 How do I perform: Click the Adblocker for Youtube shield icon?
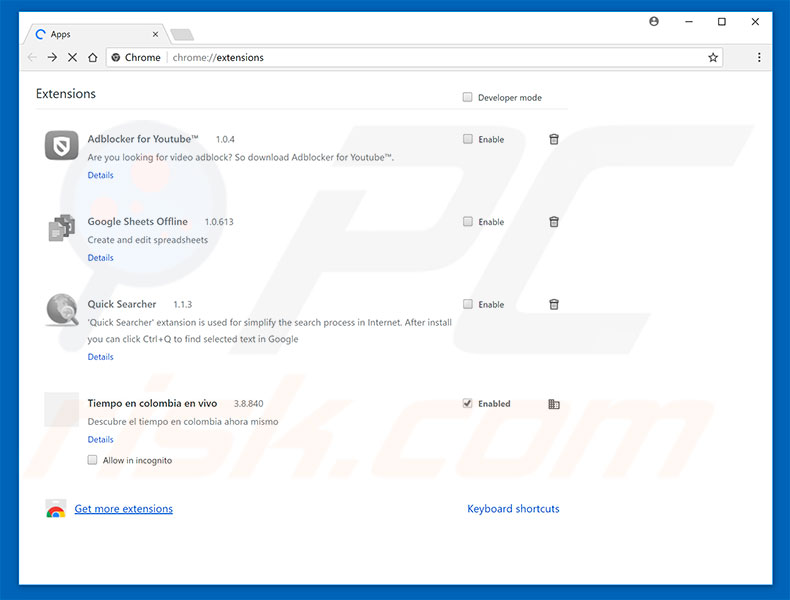click(x=61, y=145)
